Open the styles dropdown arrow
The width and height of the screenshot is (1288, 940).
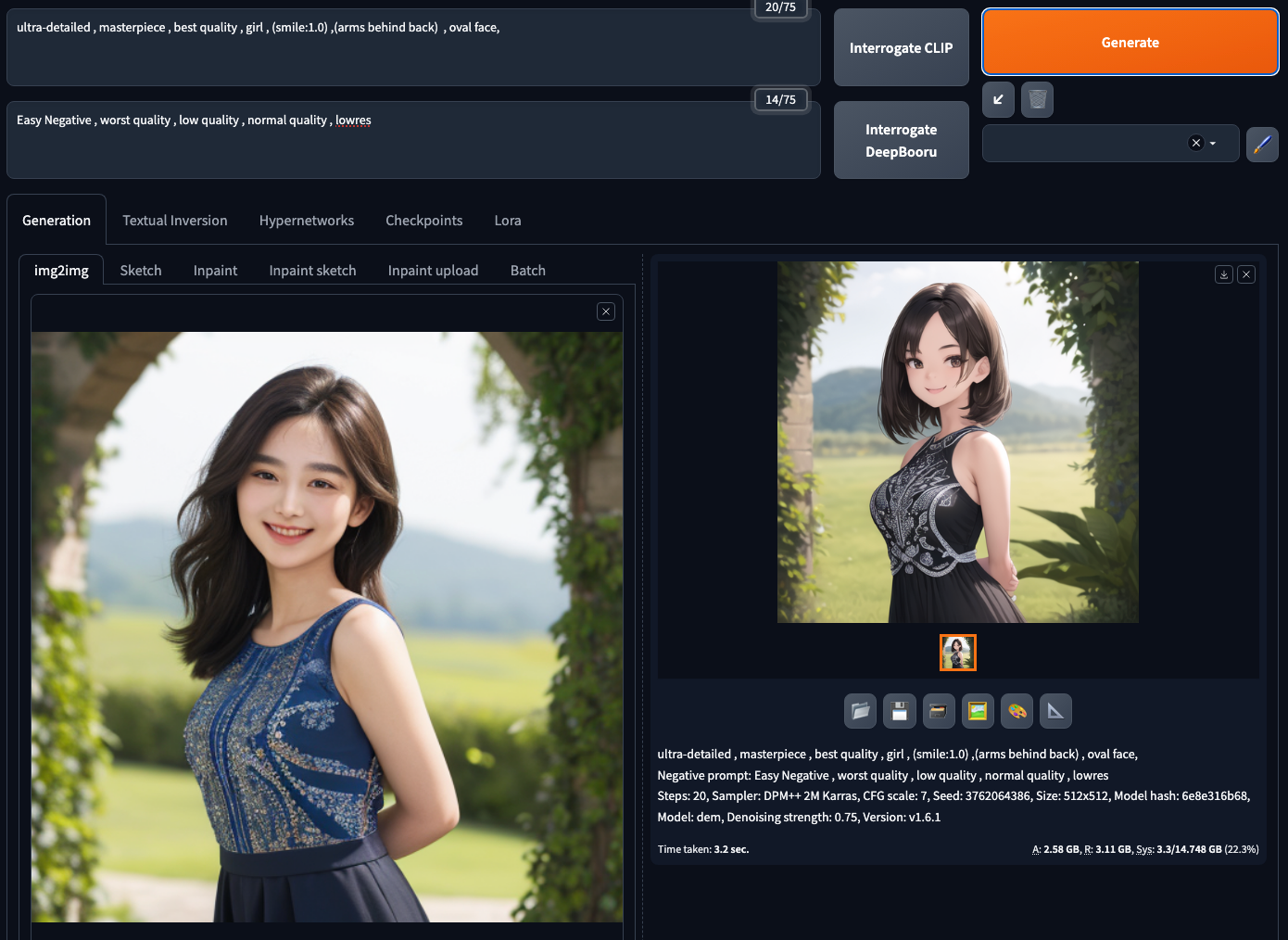coord(1212,144)
